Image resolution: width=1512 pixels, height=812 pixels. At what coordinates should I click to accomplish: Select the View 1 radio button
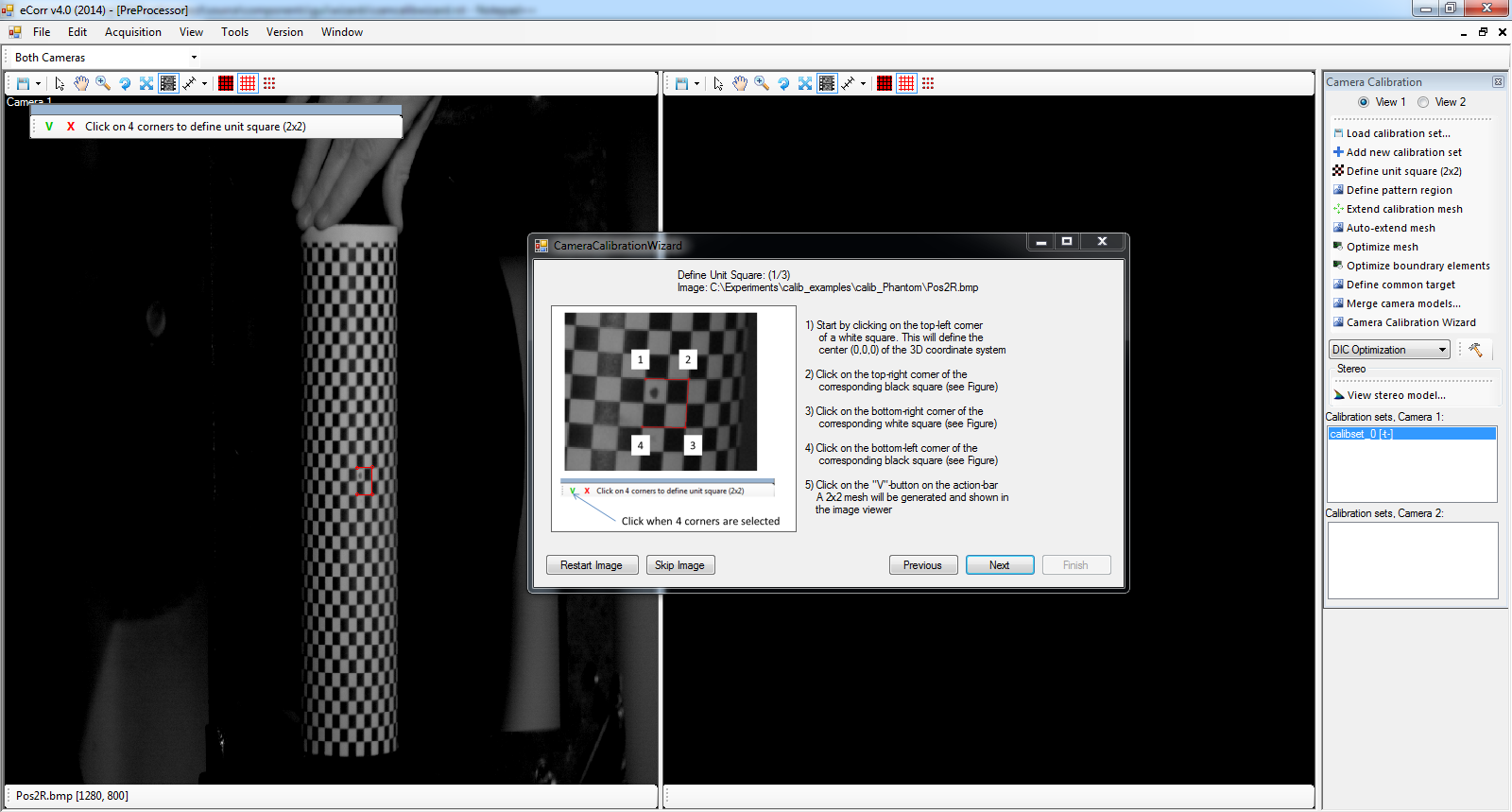click(x=1364, y=102)
